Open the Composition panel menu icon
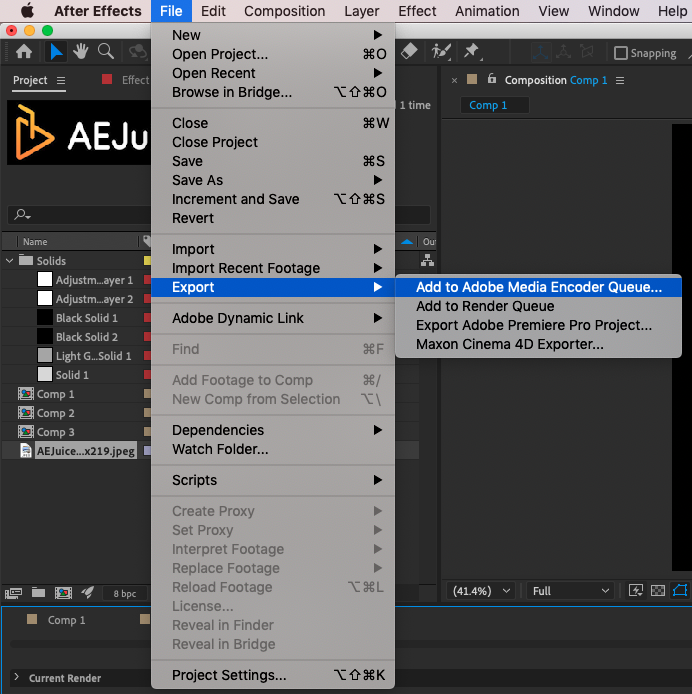Image resolution: width=692 pixels, height=694 pixels. point(620,81)
